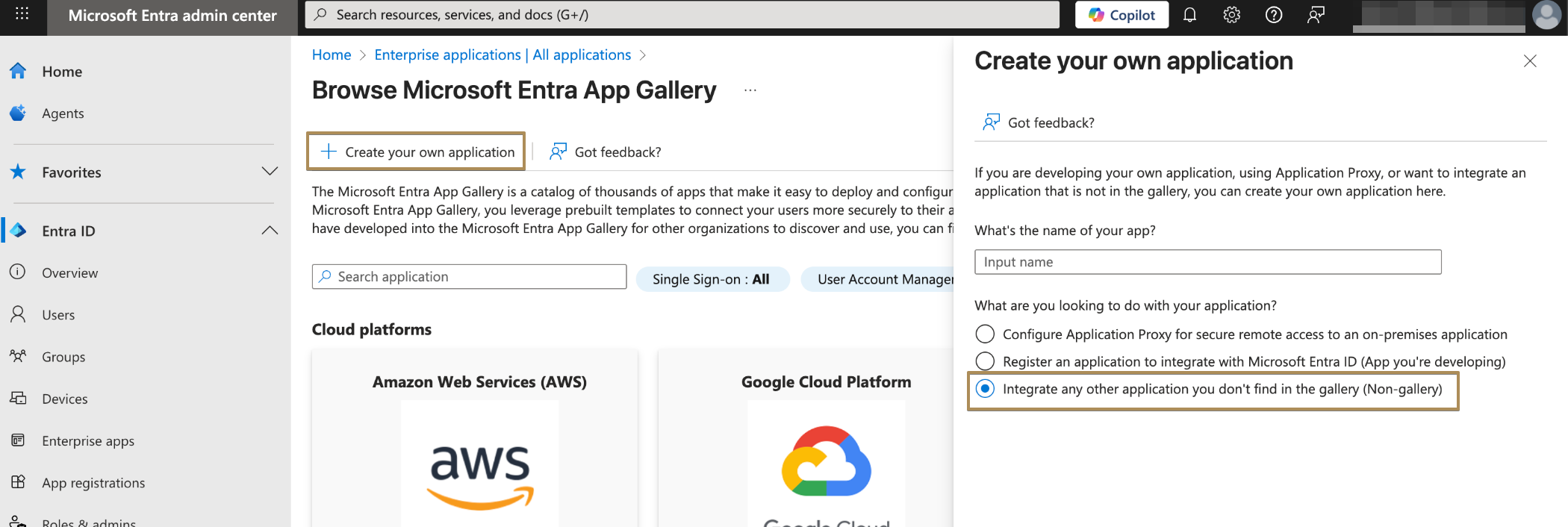Click Create your own application button
The width and height of the screenshot is (1568, 527).
tap(417, 152)
